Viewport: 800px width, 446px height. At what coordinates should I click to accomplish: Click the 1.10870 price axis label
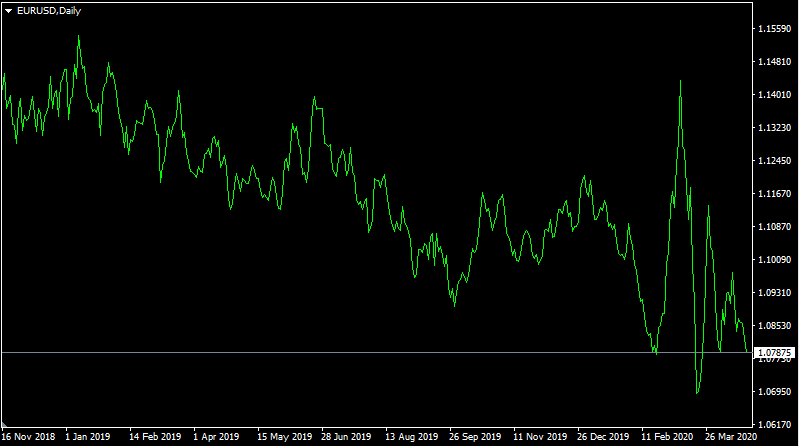[774, 227]
